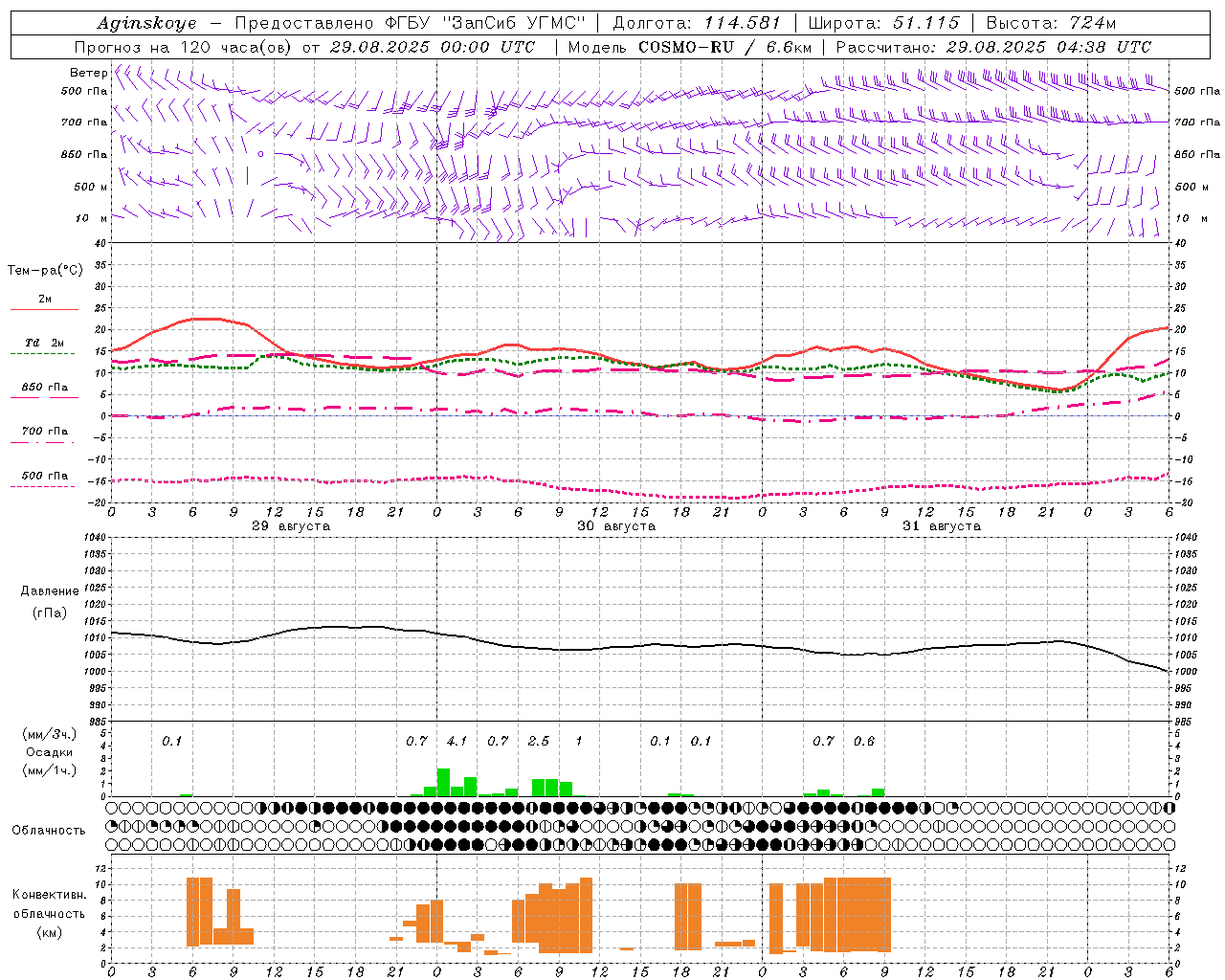Screen dimensions: 1225x980
Task: Click '10 м' on the right wind axis
Action: (1192, 218)
